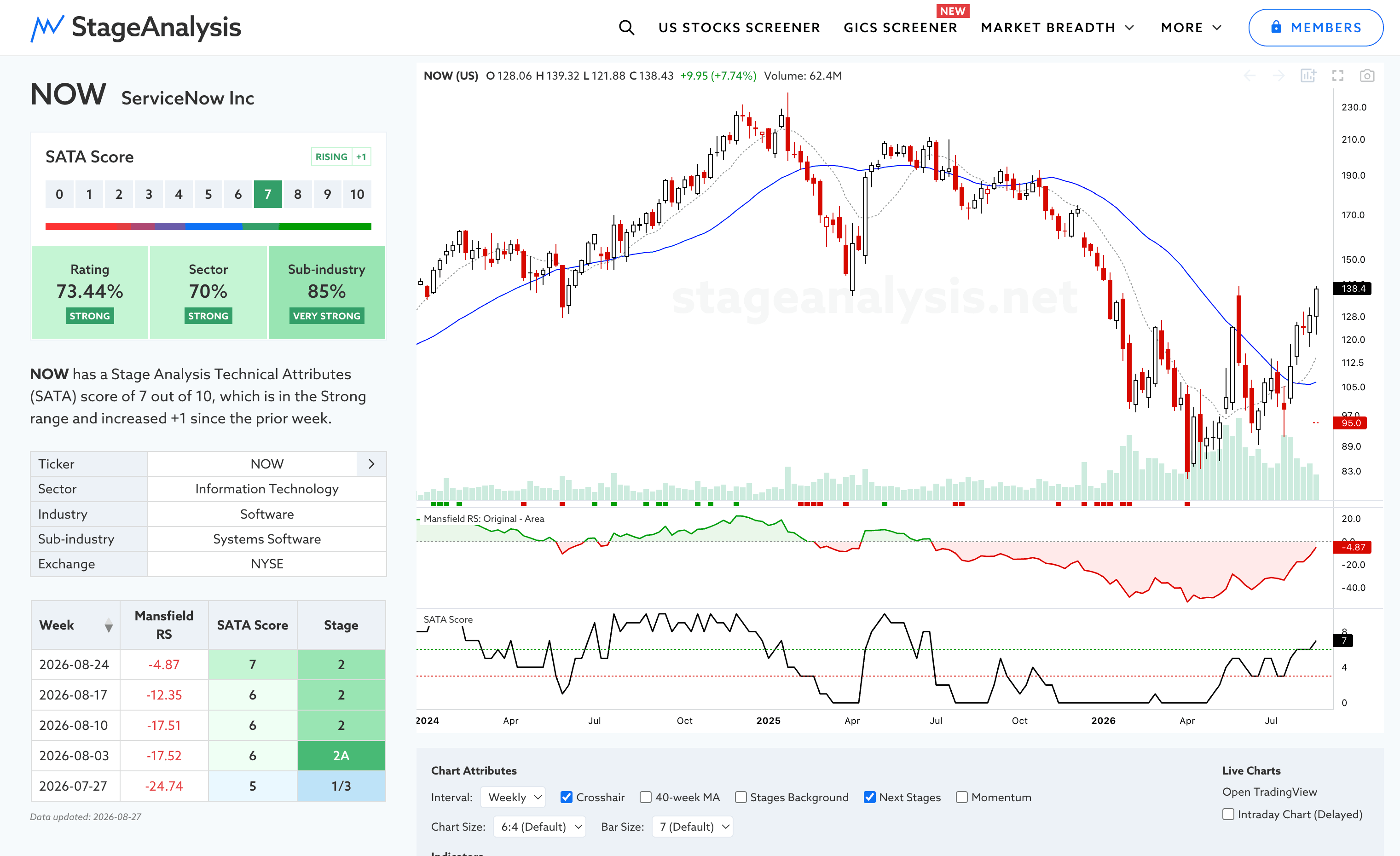Click the 138.4 current price label
1400x856 pixels.
click(1352, 289)
